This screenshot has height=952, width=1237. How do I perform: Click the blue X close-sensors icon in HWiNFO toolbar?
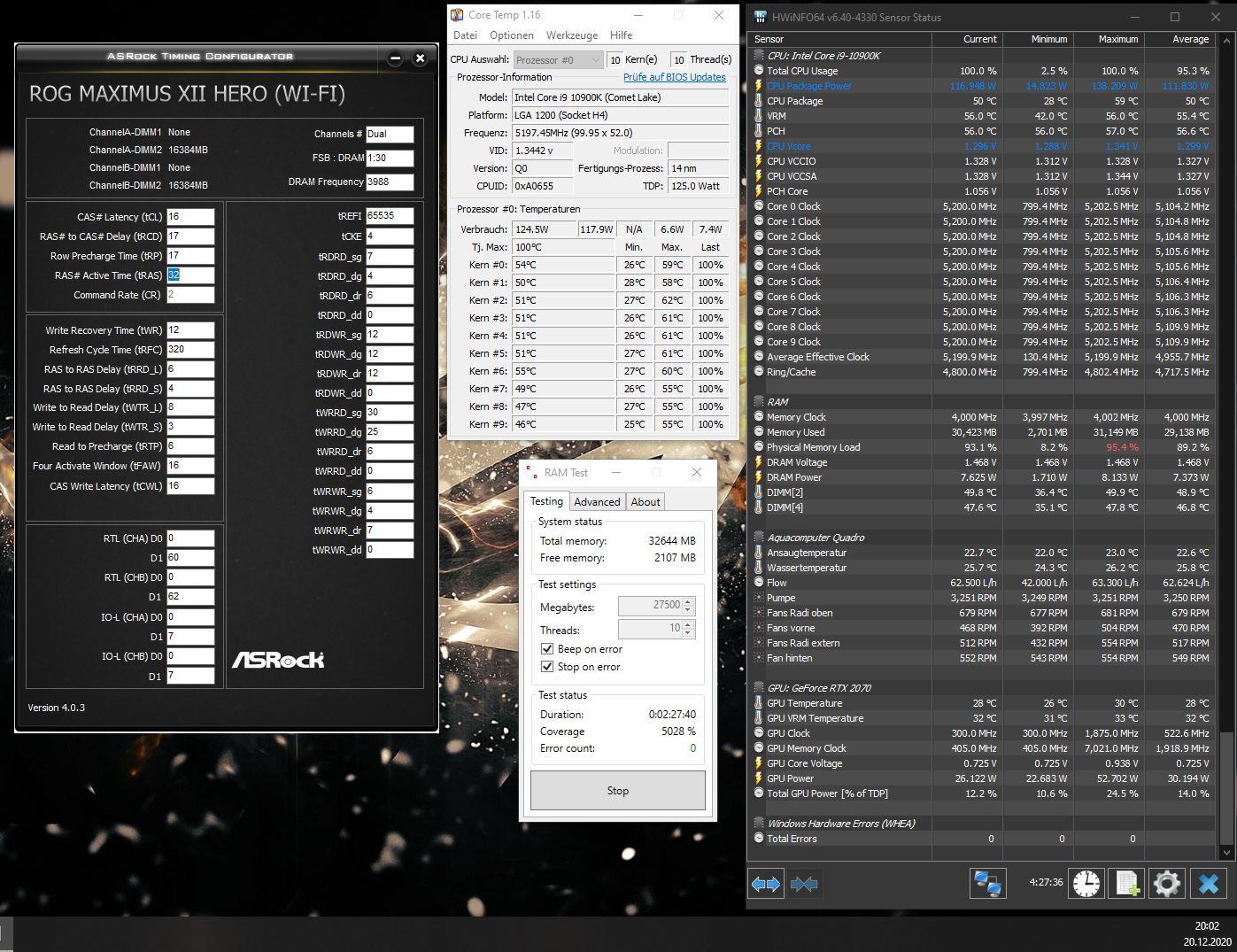pos(1209,883)
